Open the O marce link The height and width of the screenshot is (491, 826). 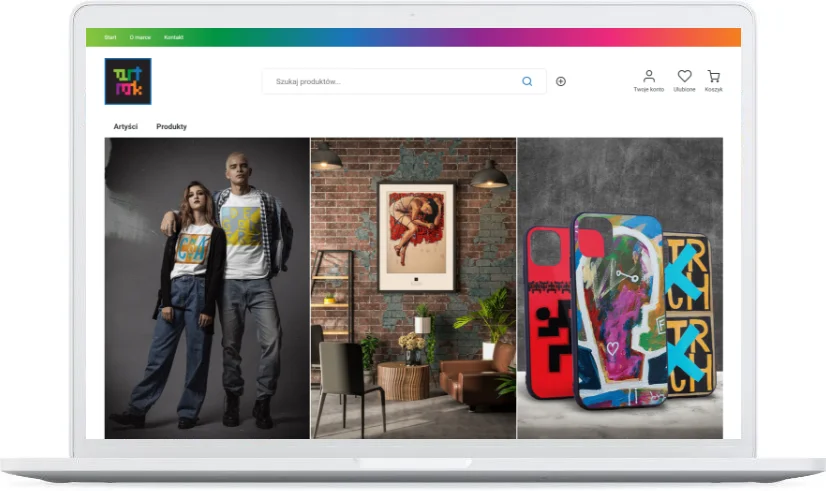[140, 38]
